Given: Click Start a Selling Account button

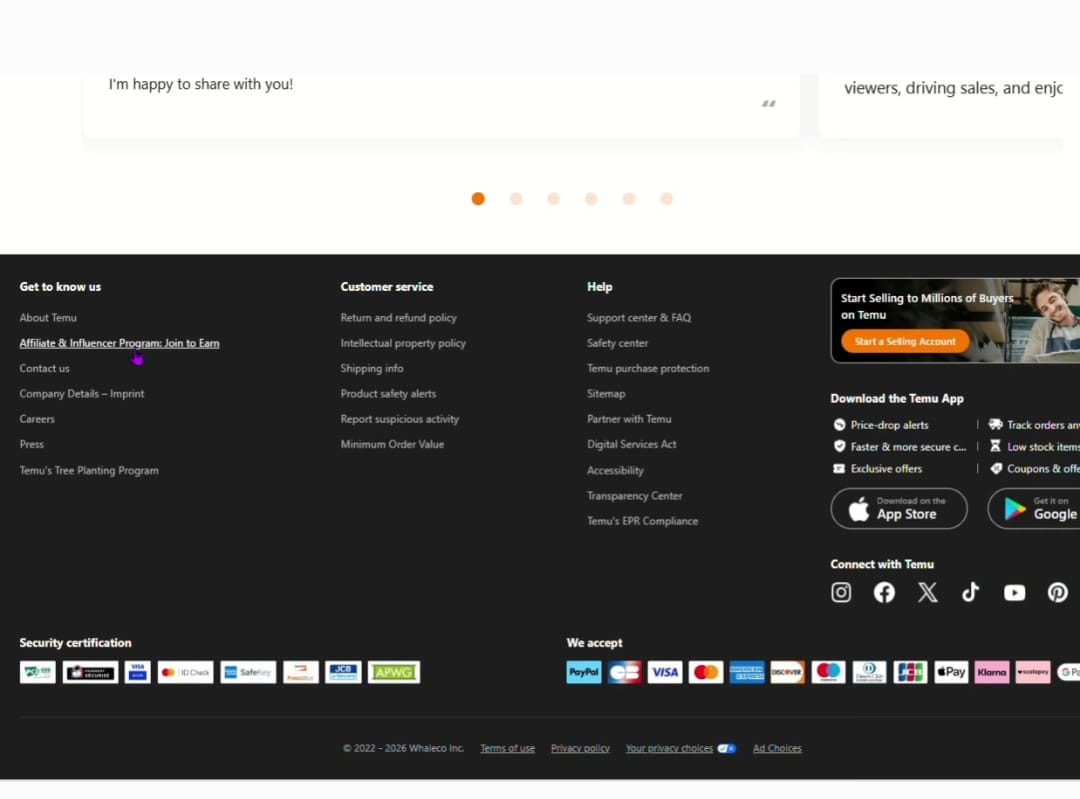Looking at the screenshot, I should point(905,342).
